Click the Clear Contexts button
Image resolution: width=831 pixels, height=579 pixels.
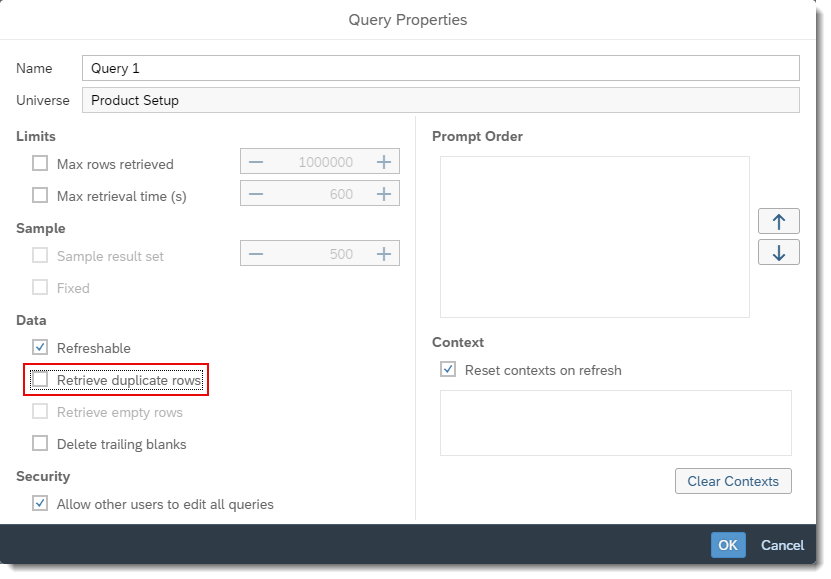[732, 481]
